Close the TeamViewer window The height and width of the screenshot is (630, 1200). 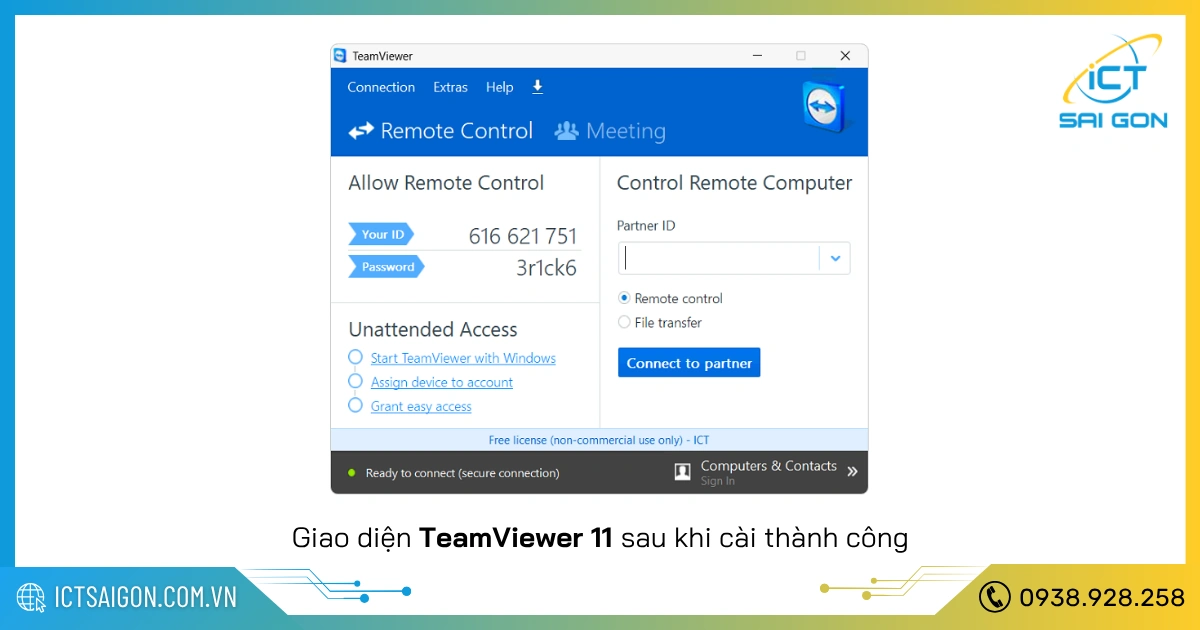tap(845, 56)
